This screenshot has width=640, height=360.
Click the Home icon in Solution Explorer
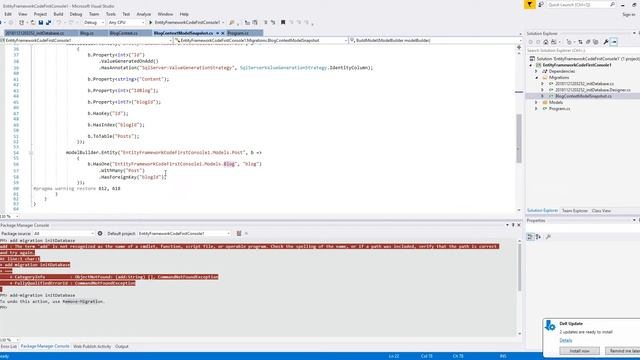click(x=546, y=42)
